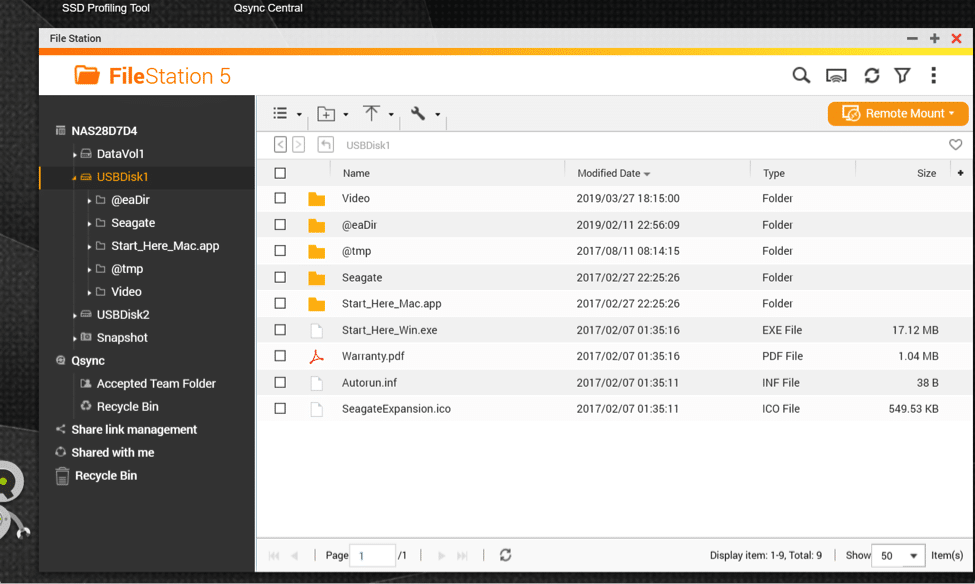The height and width of the screenshot is (584, 975).
Task: Open the create folder dropdown arrow
Action: pyautogui.click(x=346, y=114)
